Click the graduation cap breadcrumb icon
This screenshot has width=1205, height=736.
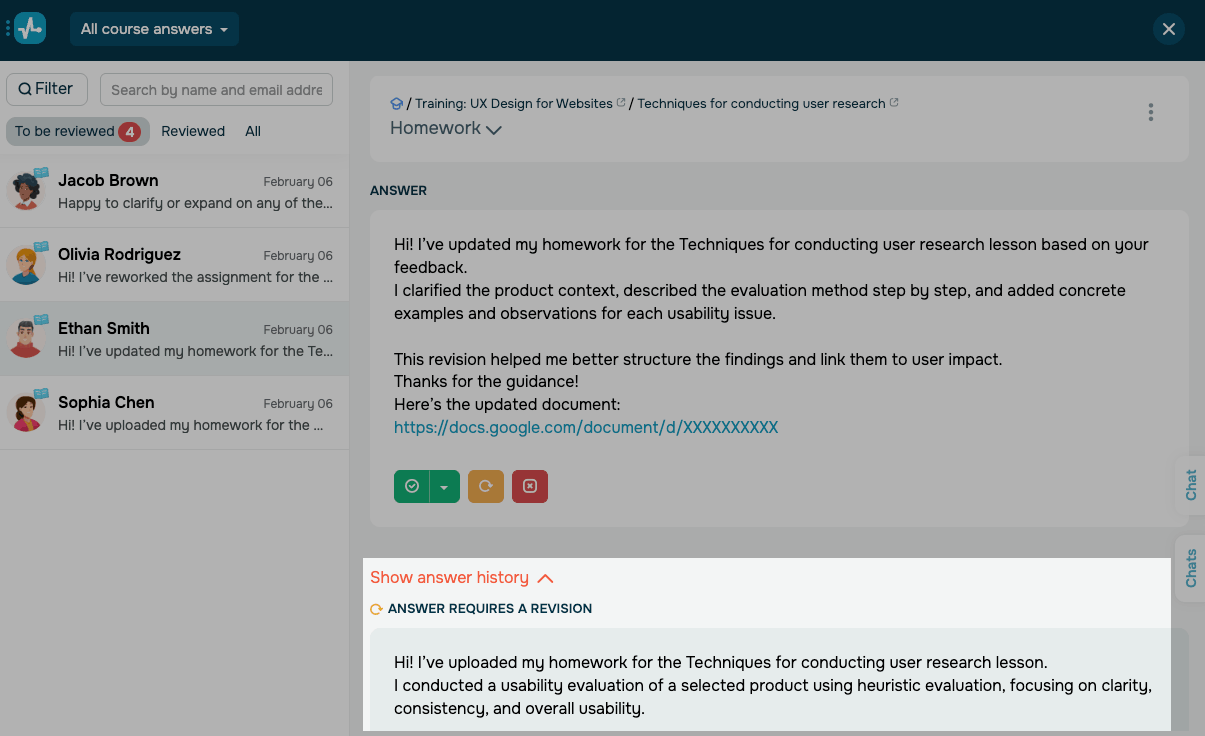tap(397, 104)
